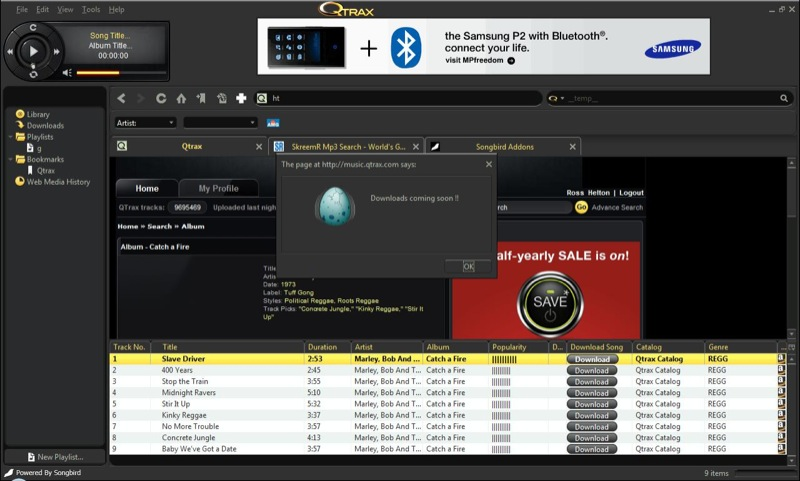The width and height of the screenshot is (800, 481).
Task: Click the magnifier search icon
Action: pyautogui.click(x=784, y=98)
